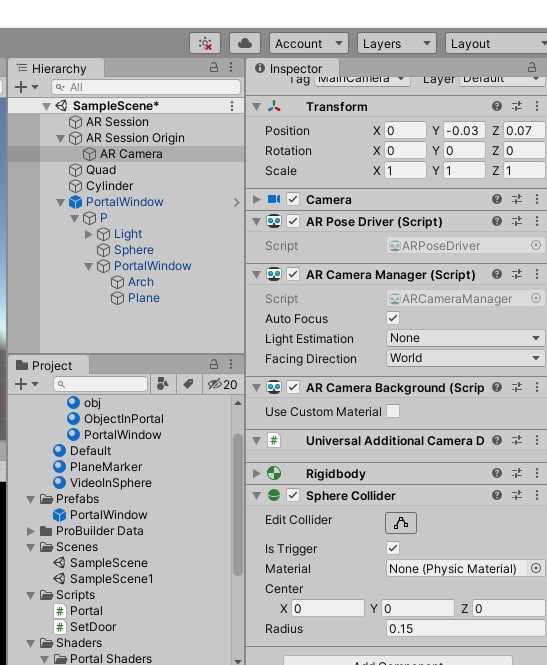547x665 pixels.
Task: Select the VideoInSphere material asset
Action: pyautogui.click(x=111, y=483)
